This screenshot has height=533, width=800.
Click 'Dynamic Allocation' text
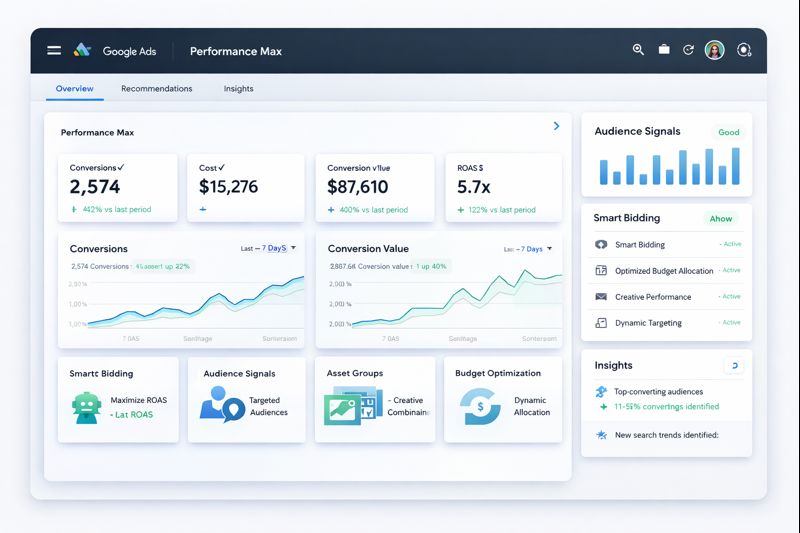tap(532, 406)
